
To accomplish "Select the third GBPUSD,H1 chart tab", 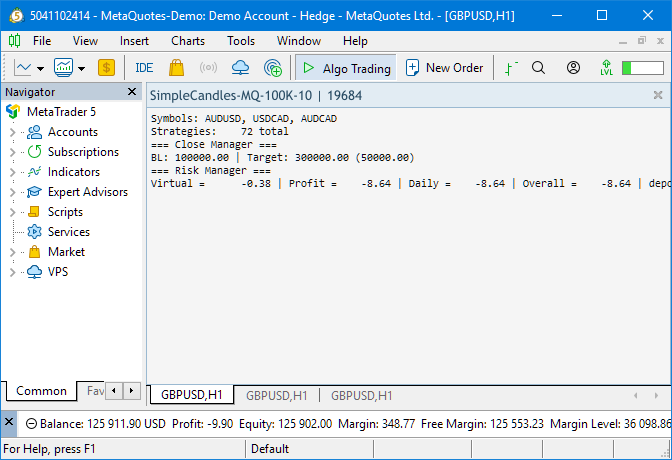I will tap(361, 395).
